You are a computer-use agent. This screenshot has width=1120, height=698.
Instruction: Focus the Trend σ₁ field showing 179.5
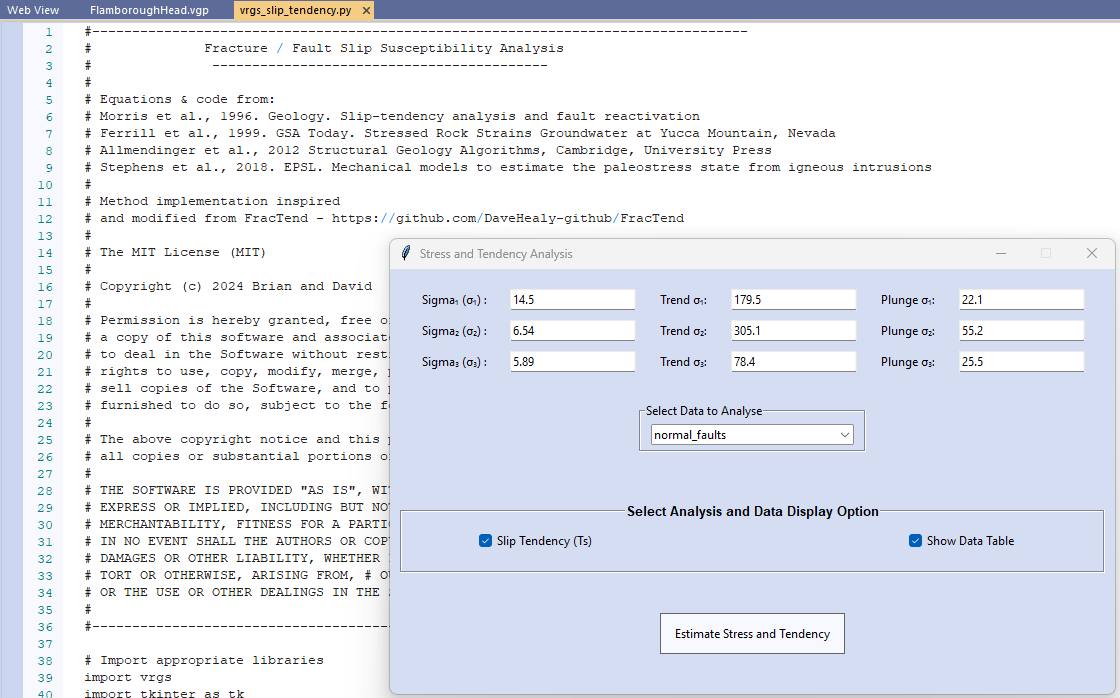click(794, 299)
